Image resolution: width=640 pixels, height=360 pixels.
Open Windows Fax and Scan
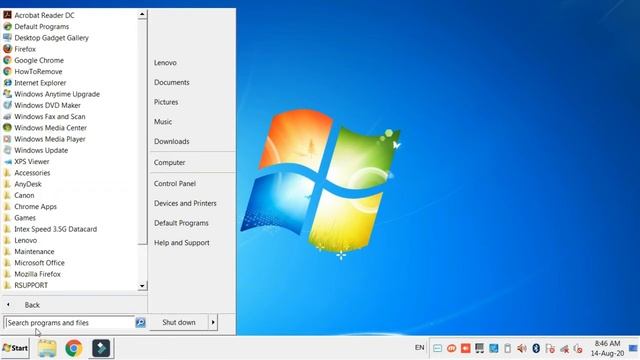pyautogui.click(x=44, y=116)
